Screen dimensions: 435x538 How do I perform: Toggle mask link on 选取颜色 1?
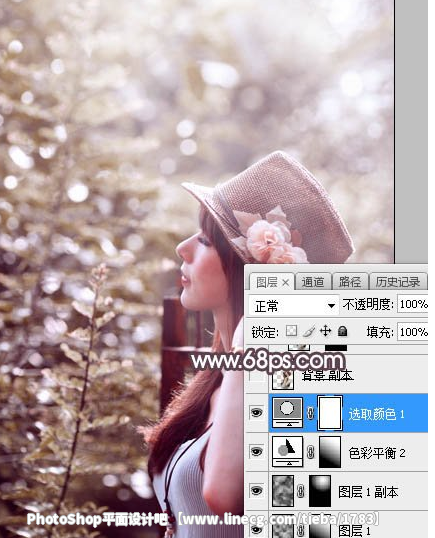coord(310,413)
